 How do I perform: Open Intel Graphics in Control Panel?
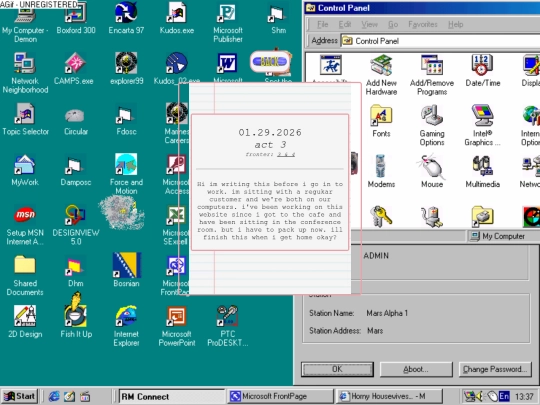482,125
